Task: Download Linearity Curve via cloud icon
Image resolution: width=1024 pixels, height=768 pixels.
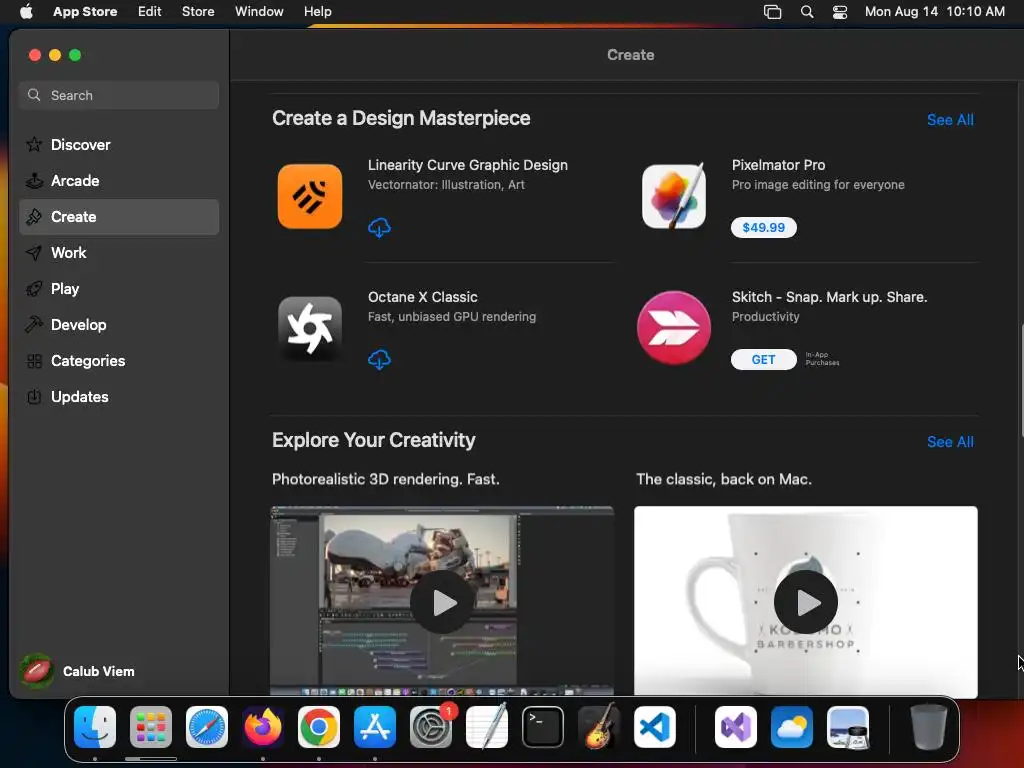Action: [379, 228]
